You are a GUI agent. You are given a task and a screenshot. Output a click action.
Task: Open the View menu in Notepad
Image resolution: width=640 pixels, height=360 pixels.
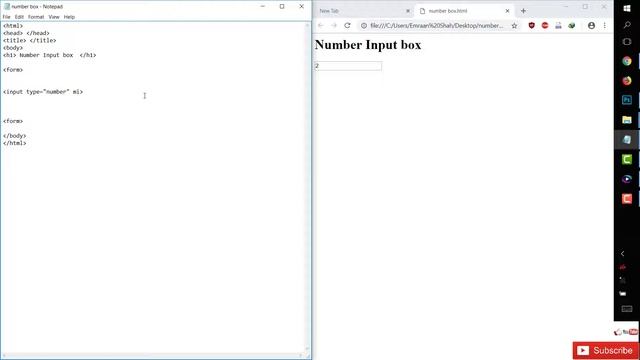coord(54,17)
